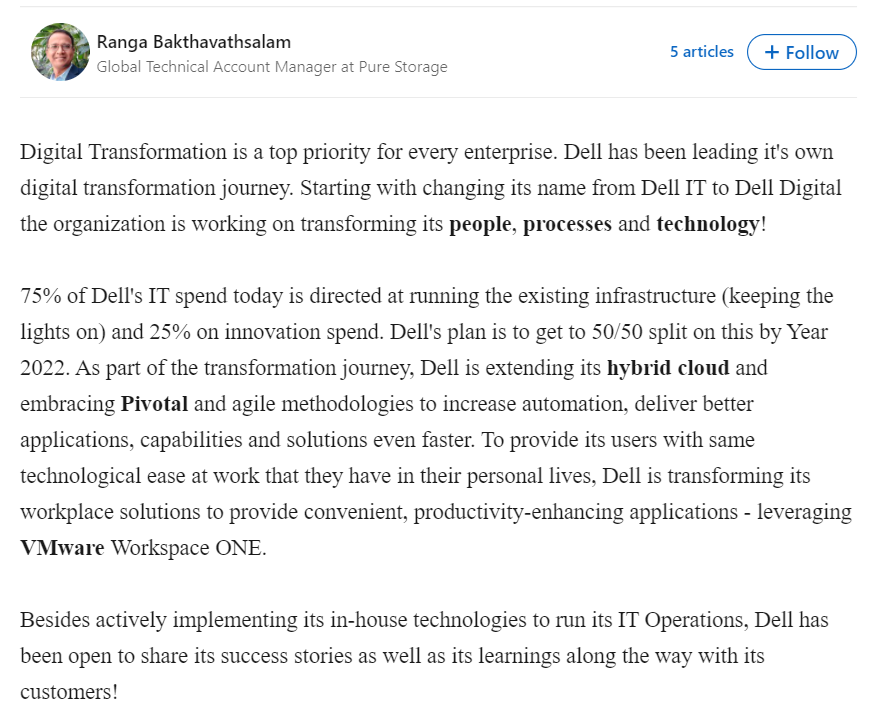Click the bold word Pivotal

[154, 404]
